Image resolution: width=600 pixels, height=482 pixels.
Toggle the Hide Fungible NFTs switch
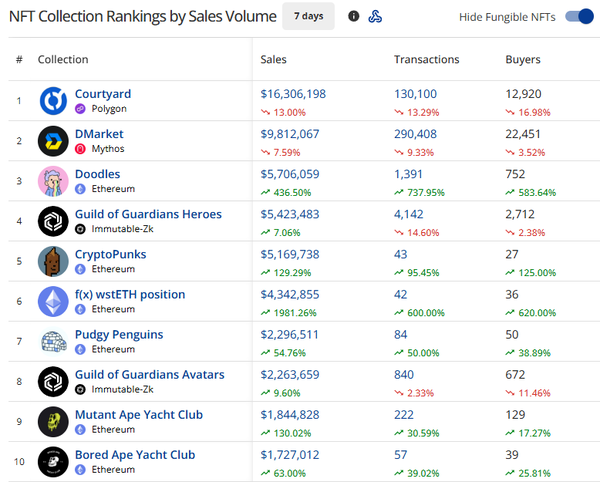(579, 16)
